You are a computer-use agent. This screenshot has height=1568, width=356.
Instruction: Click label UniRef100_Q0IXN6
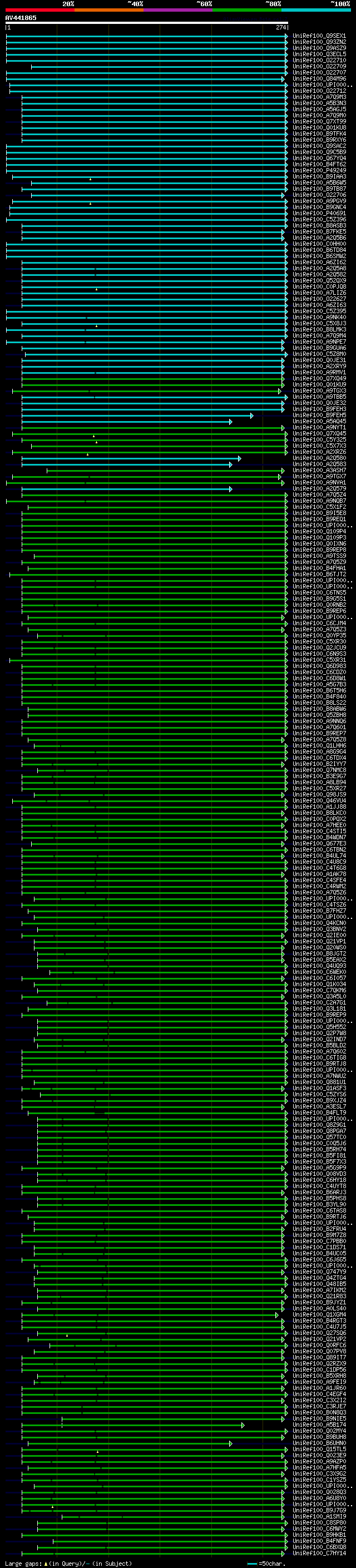coord(319,543)
